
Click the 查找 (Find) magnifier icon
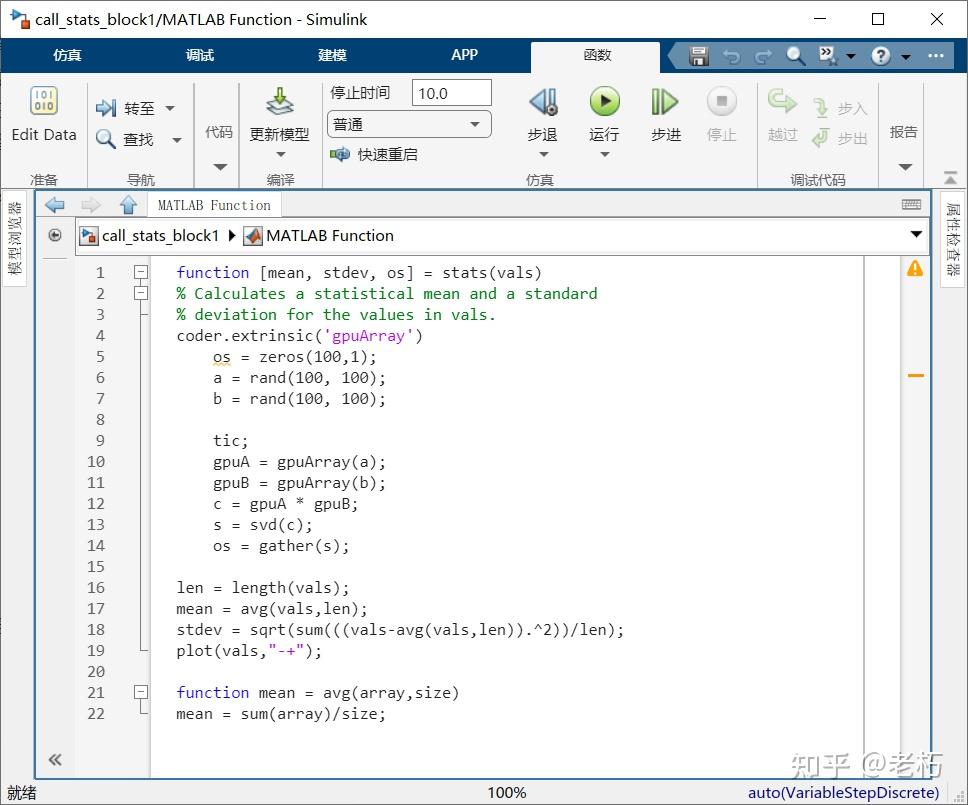tap(106, 138)
